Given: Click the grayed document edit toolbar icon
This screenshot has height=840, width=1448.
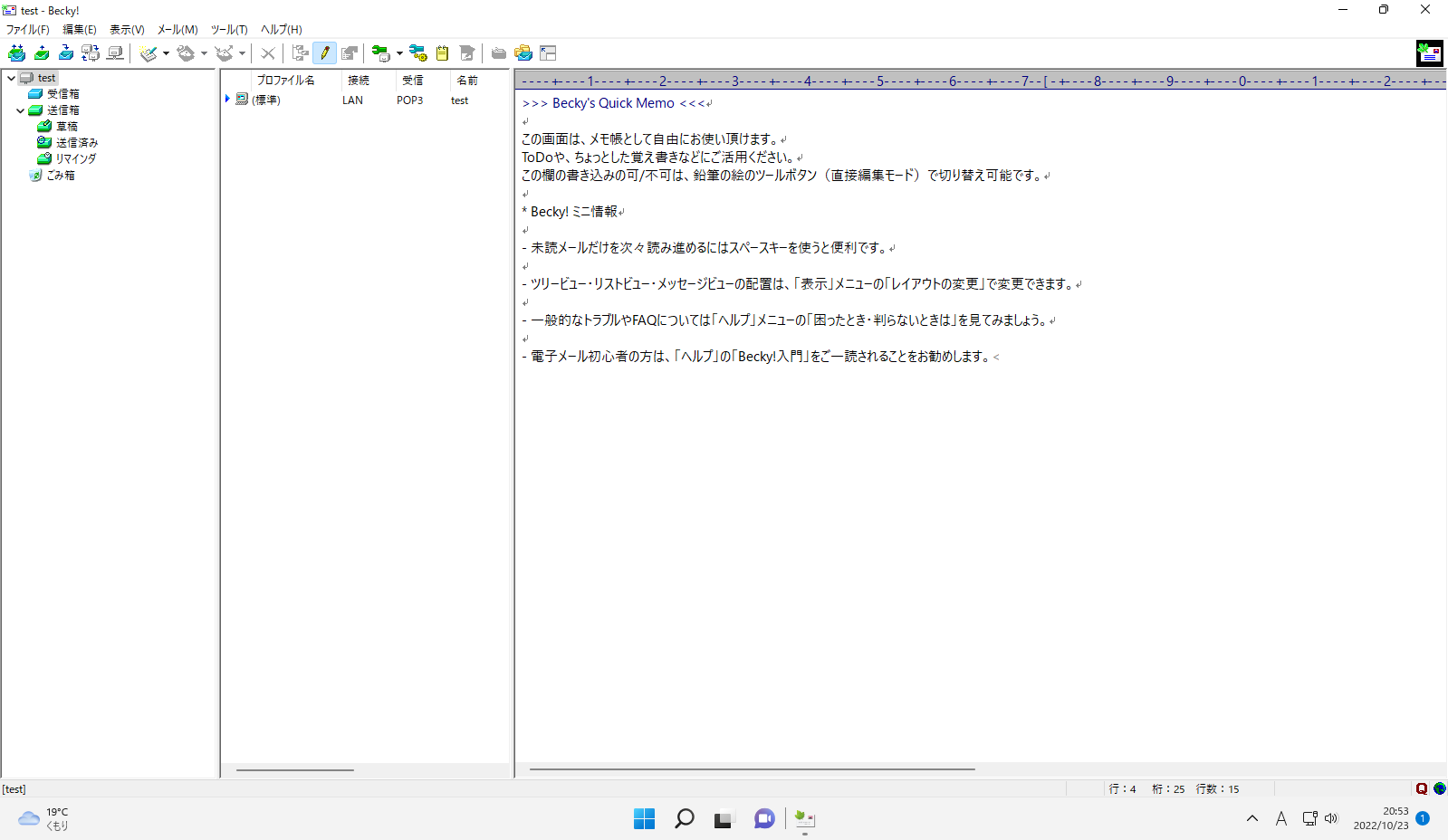Looking at the screenshot, I should point(466,53).
